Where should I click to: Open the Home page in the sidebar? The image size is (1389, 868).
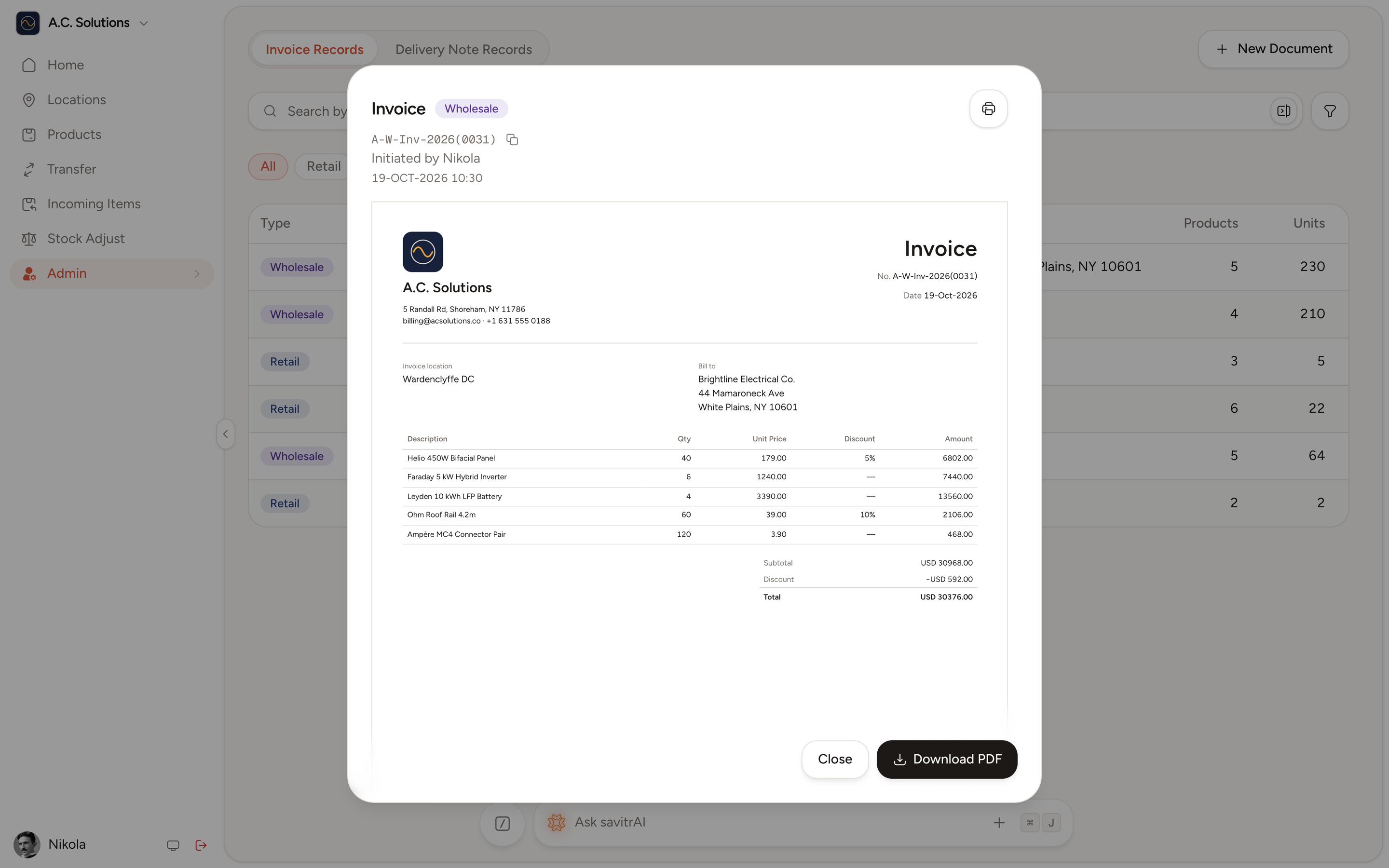click(111, 65)
